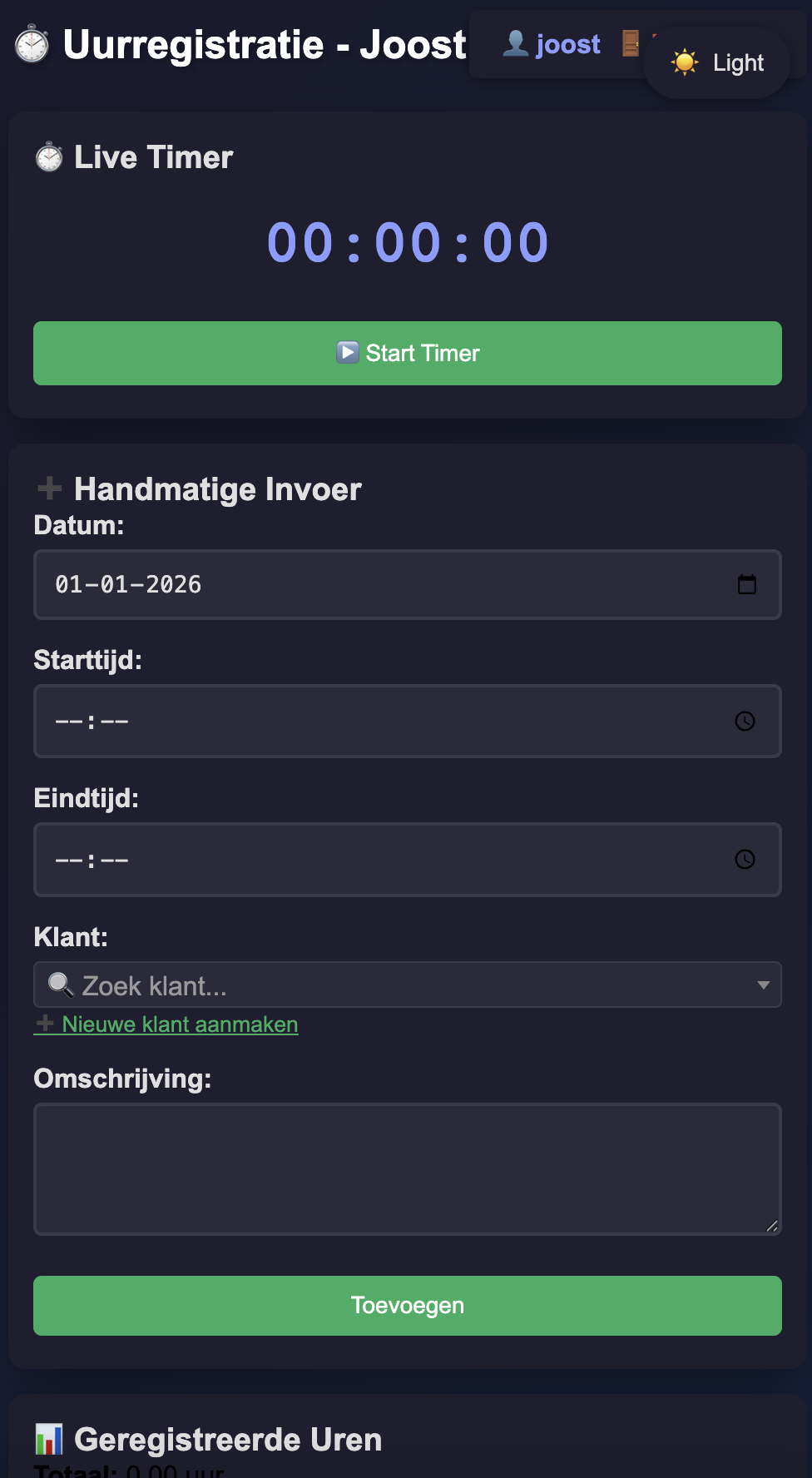812x1478 pixels.
Task: Click inside the Omschrijving text area
Action: click(x=408, y=1168)
